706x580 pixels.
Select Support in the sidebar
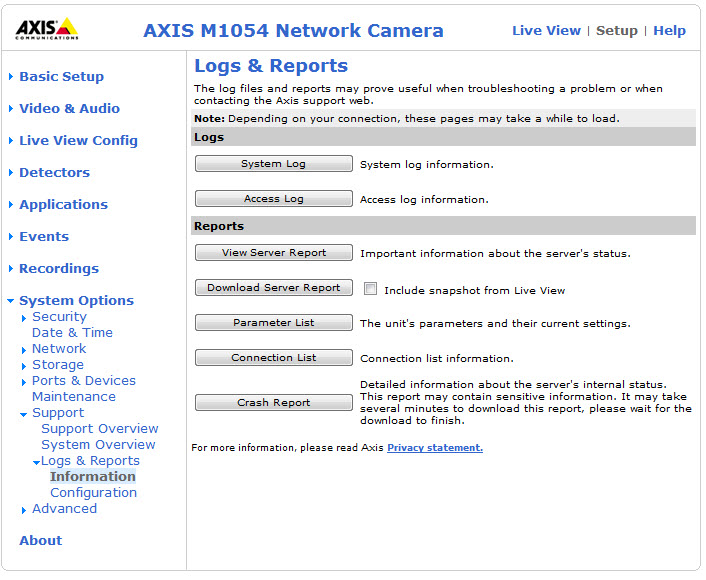coord(58,413)
